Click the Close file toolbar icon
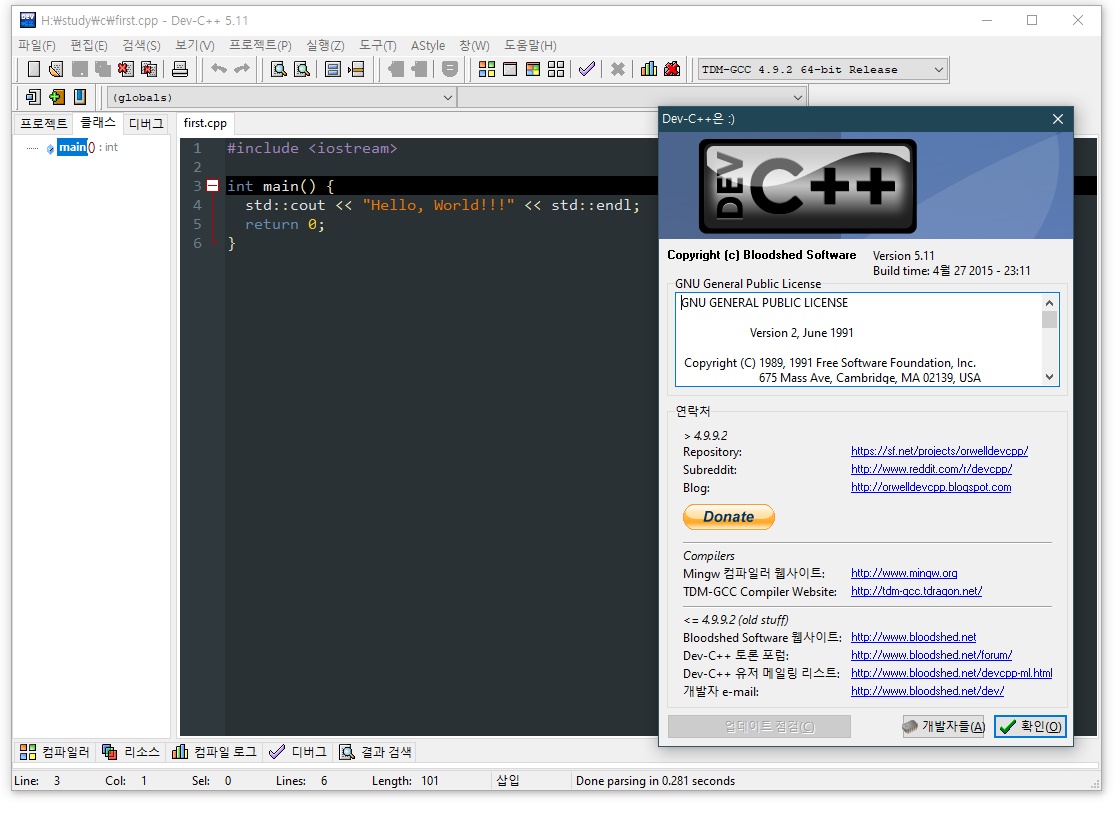Viewport: 1117px width, 814px height. 125,69
